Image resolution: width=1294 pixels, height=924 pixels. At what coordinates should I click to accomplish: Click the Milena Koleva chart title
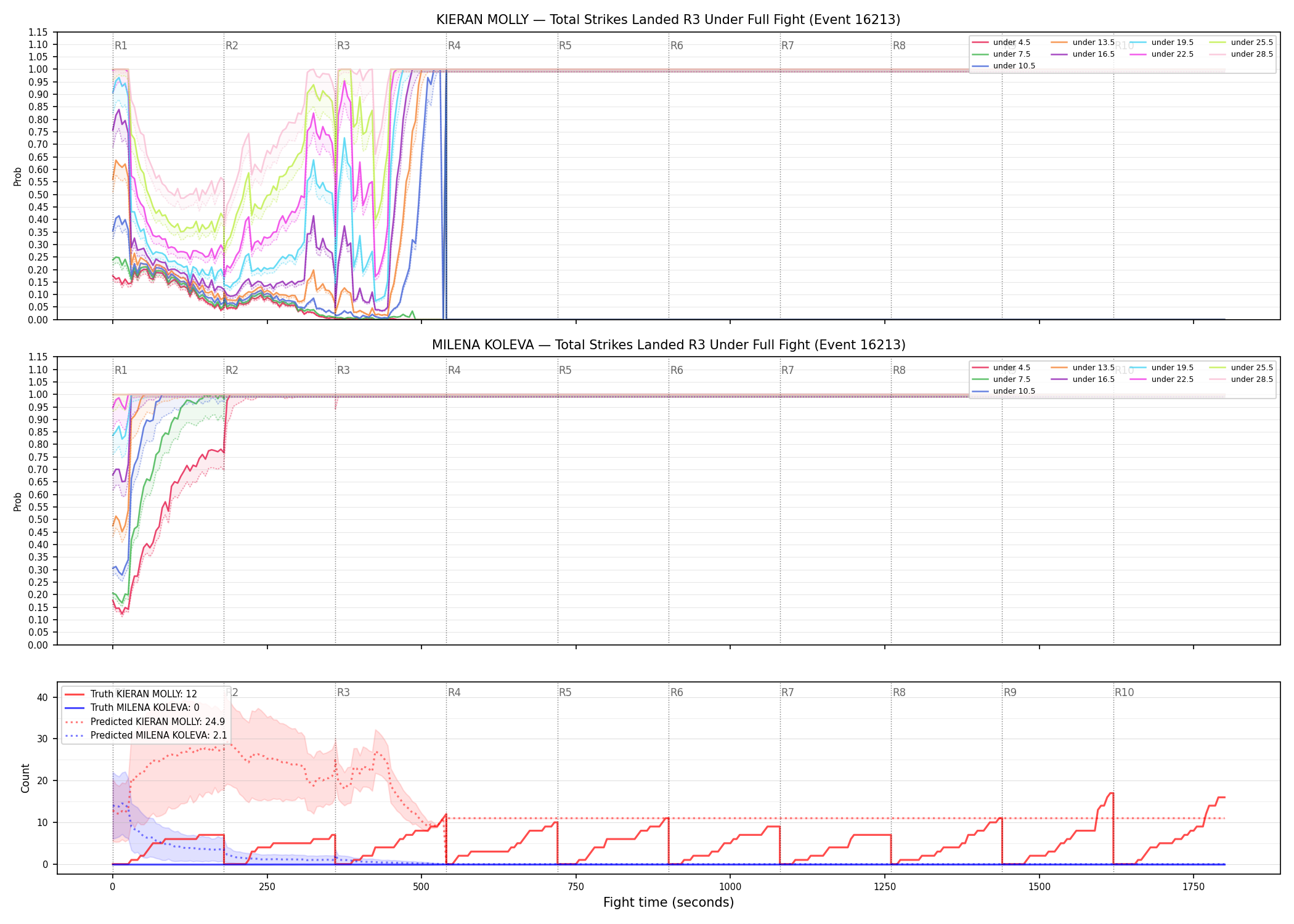[668, 345]
